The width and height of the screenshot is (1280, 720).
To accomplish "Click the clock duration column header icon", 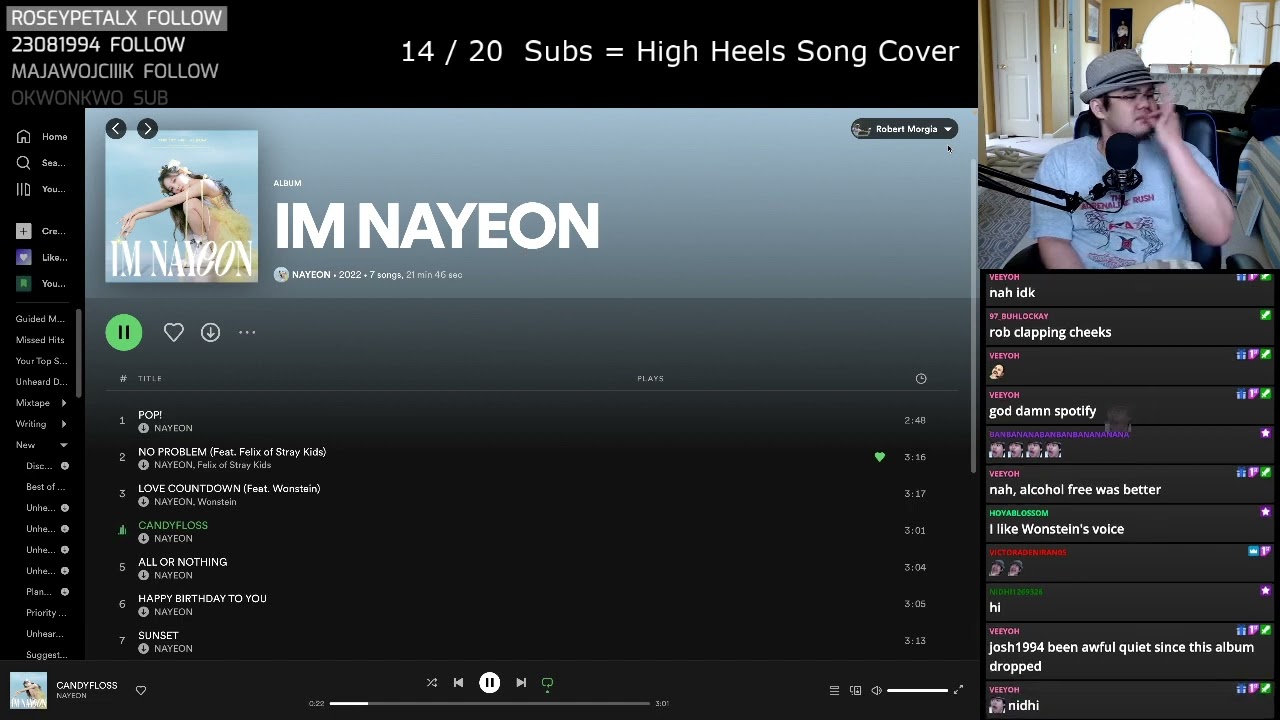I will coord(921,378).
